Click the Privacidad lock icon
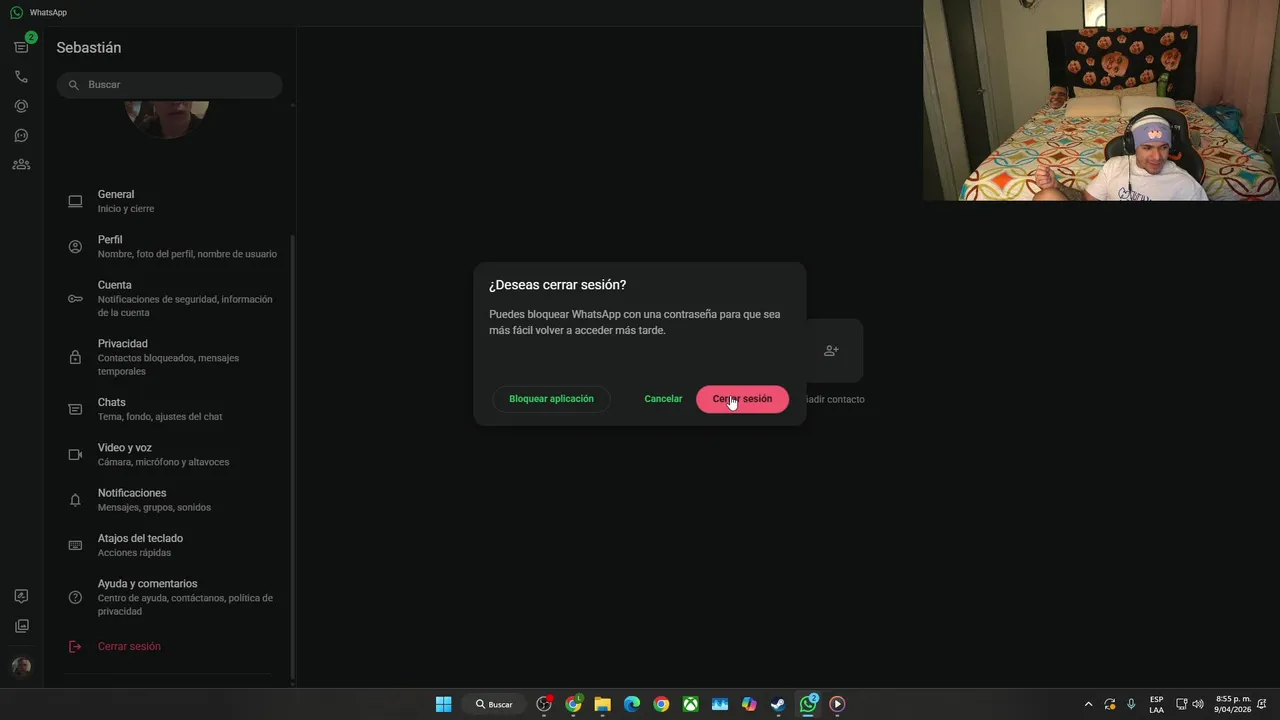 tap(75, 357)
